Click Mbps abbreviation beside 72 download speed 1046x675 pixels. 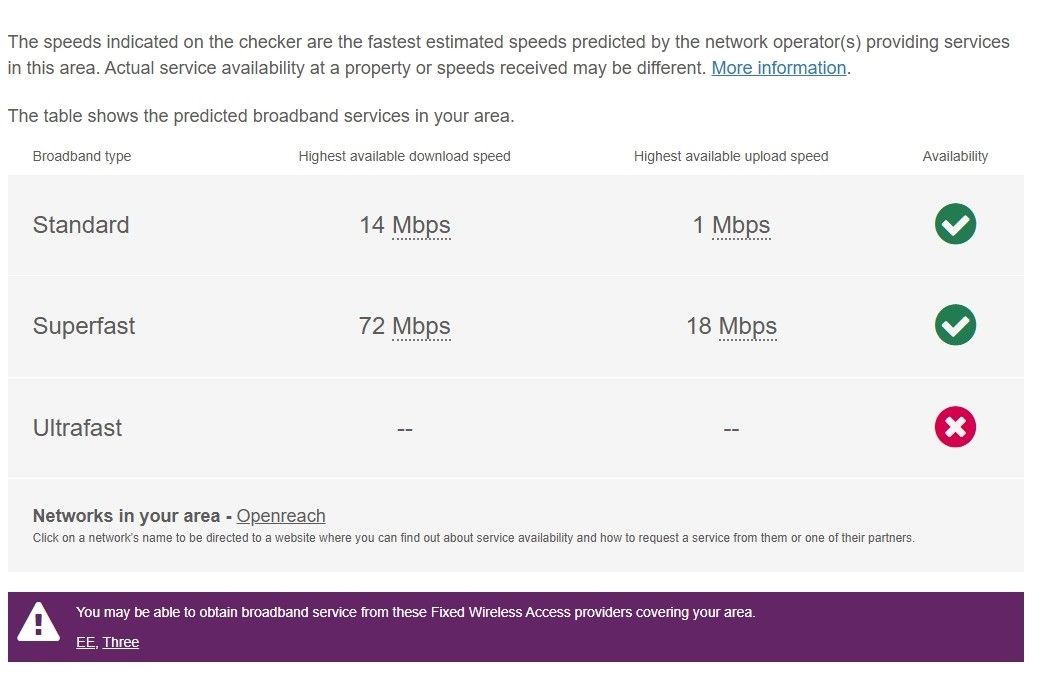pos(421,326)
